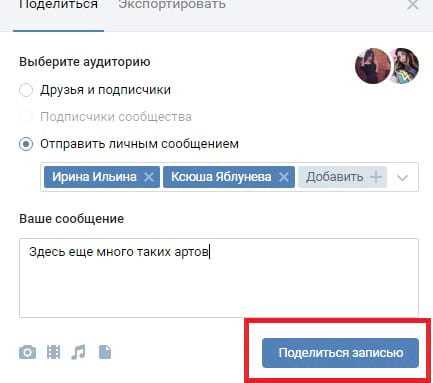Click the Ксюша Яблунева recipient tag
The height and width of the screenshot is (383, 433).
[229, 177]
